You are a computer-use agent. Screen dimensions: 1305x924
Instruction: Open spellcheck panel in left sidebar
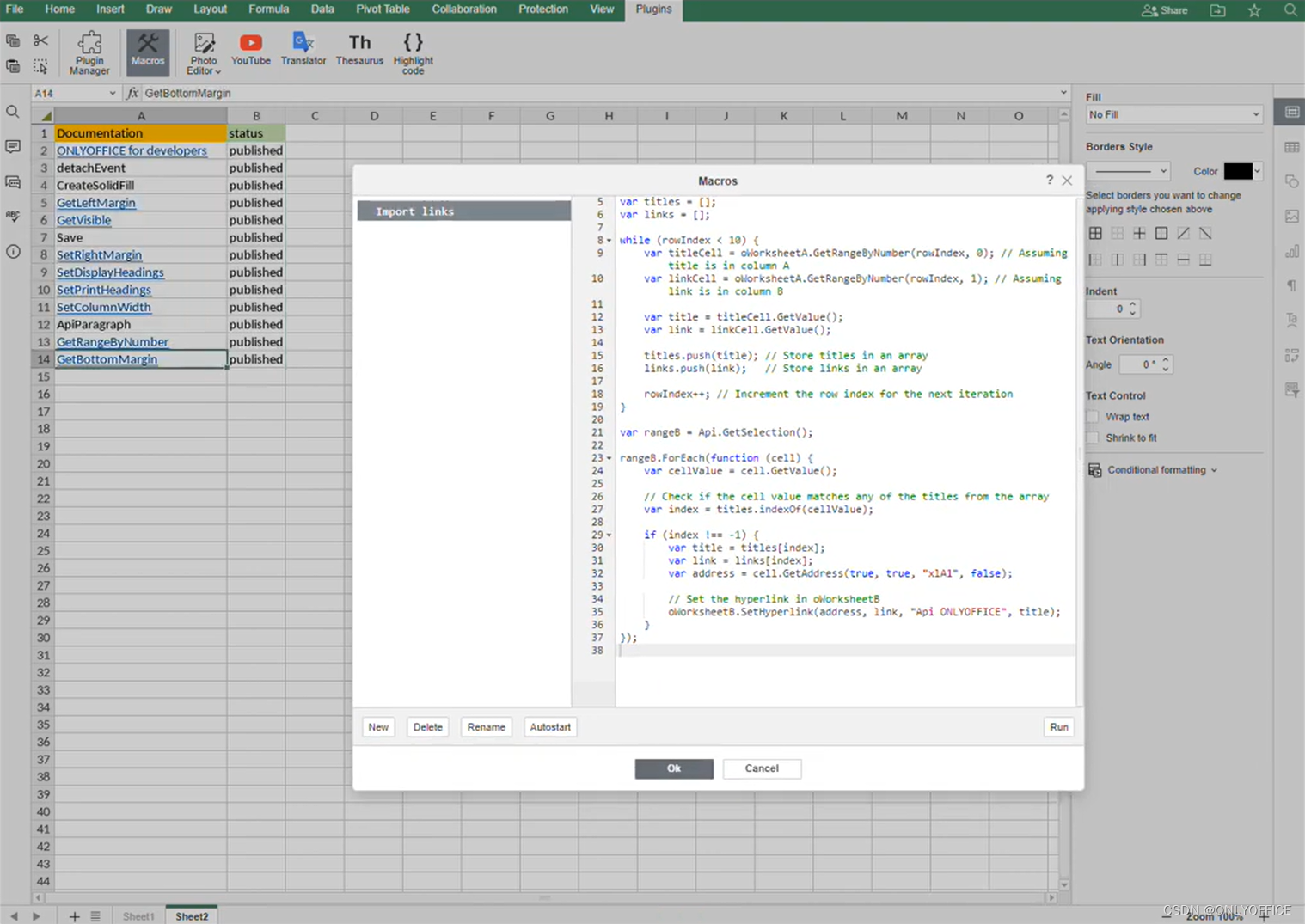pyautogui.click(x=13, y=217)
